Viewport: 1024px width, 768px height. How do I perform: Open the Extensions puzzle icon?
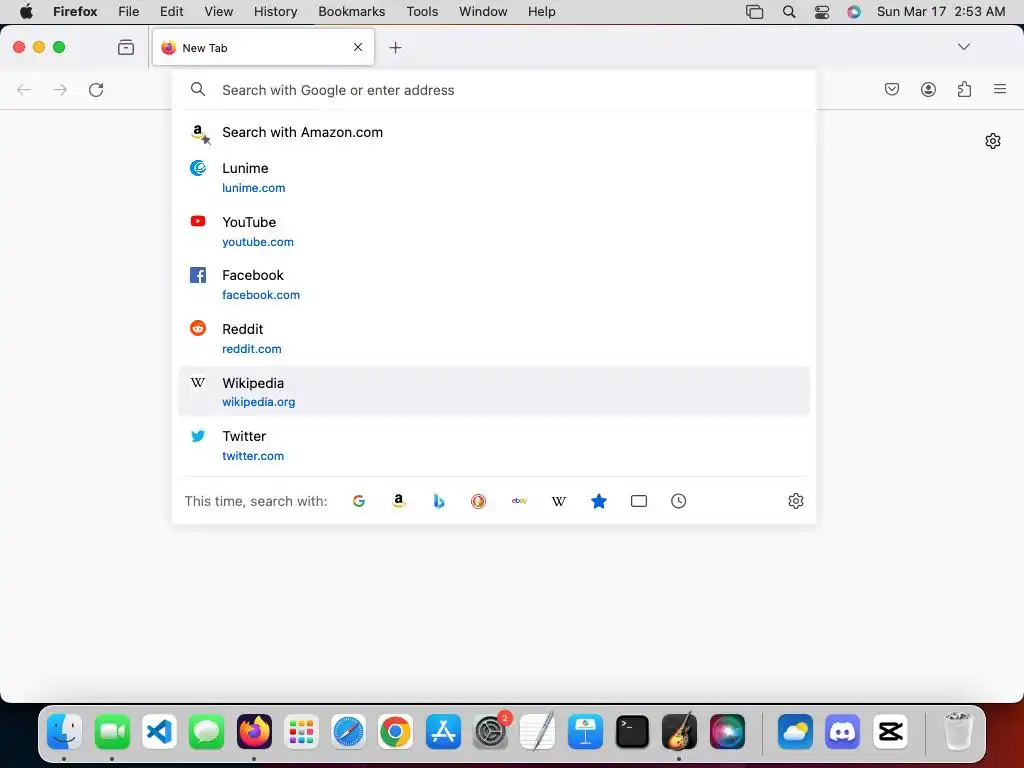coord(964,89)
